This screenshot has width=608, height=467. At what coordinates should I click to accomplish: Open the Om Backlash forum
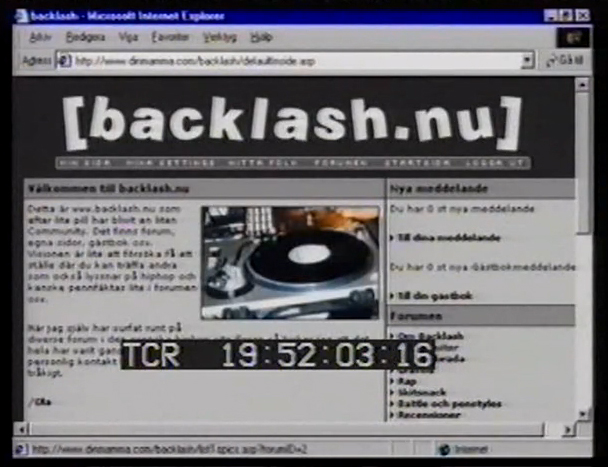click(430, 336)
